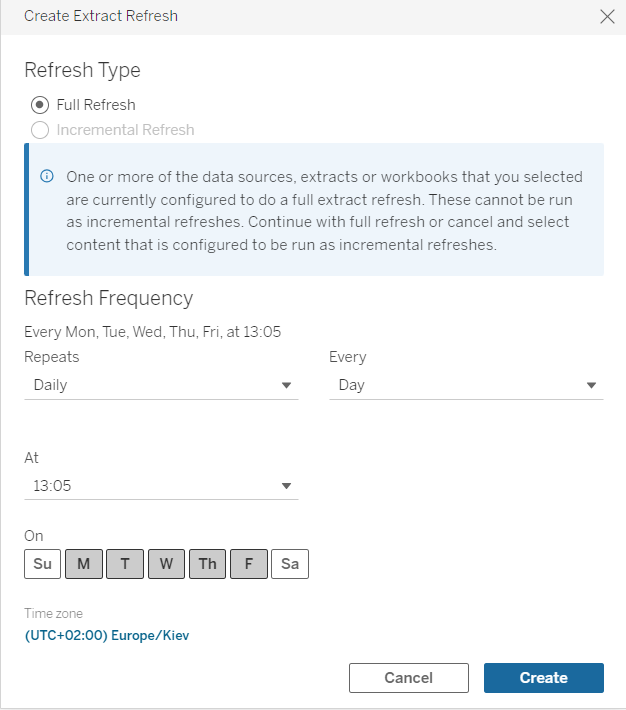Click Create to schedule the refresh

pyautogui.click(x=543, y=678)
